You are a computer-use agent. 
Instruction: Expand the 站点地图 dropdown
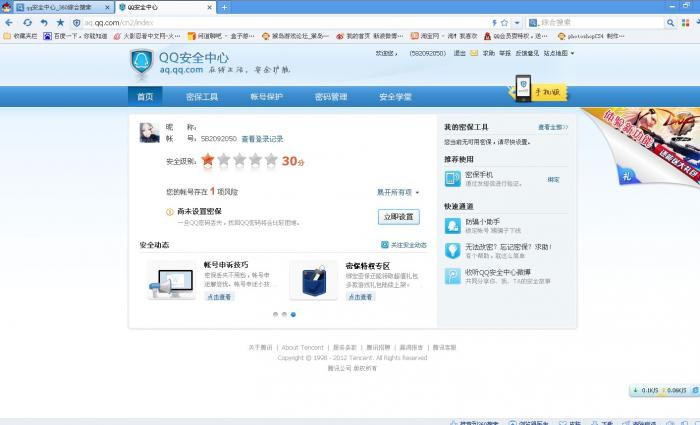click(x=558, y=53)
